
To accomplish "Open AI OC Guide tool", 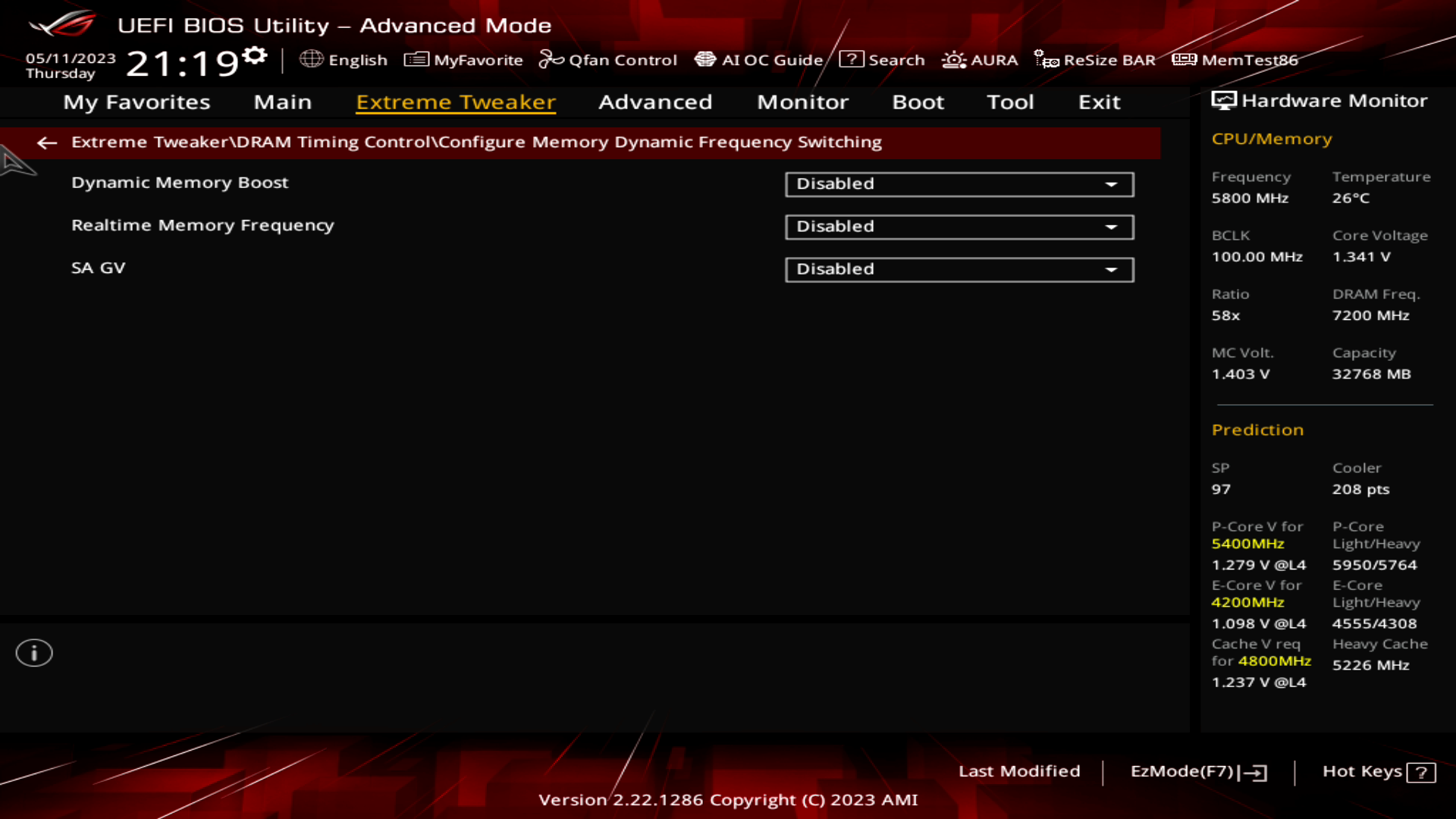I will [x=761, y=60].
